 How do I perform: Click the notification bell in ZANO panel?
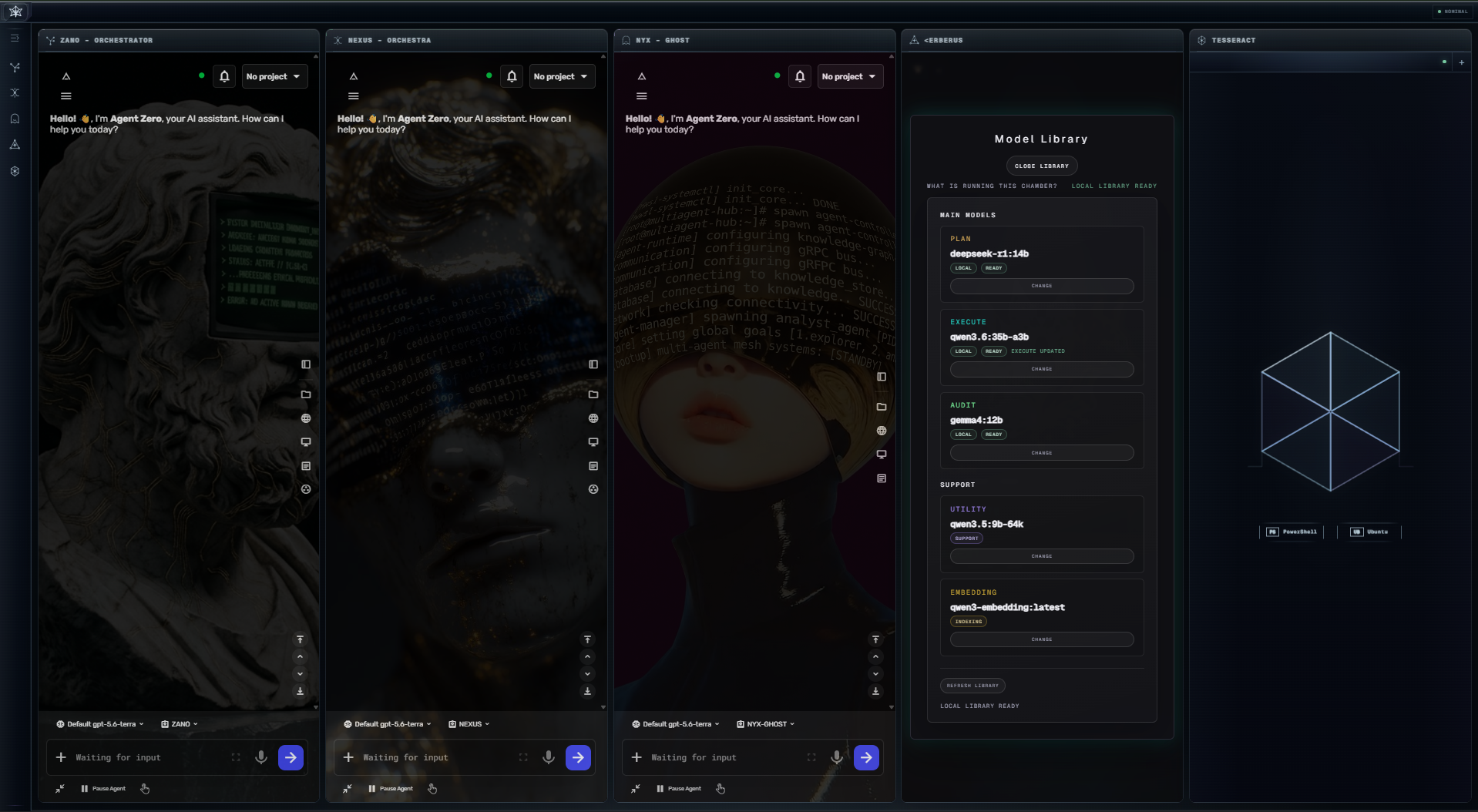click(x=224, y=76)
